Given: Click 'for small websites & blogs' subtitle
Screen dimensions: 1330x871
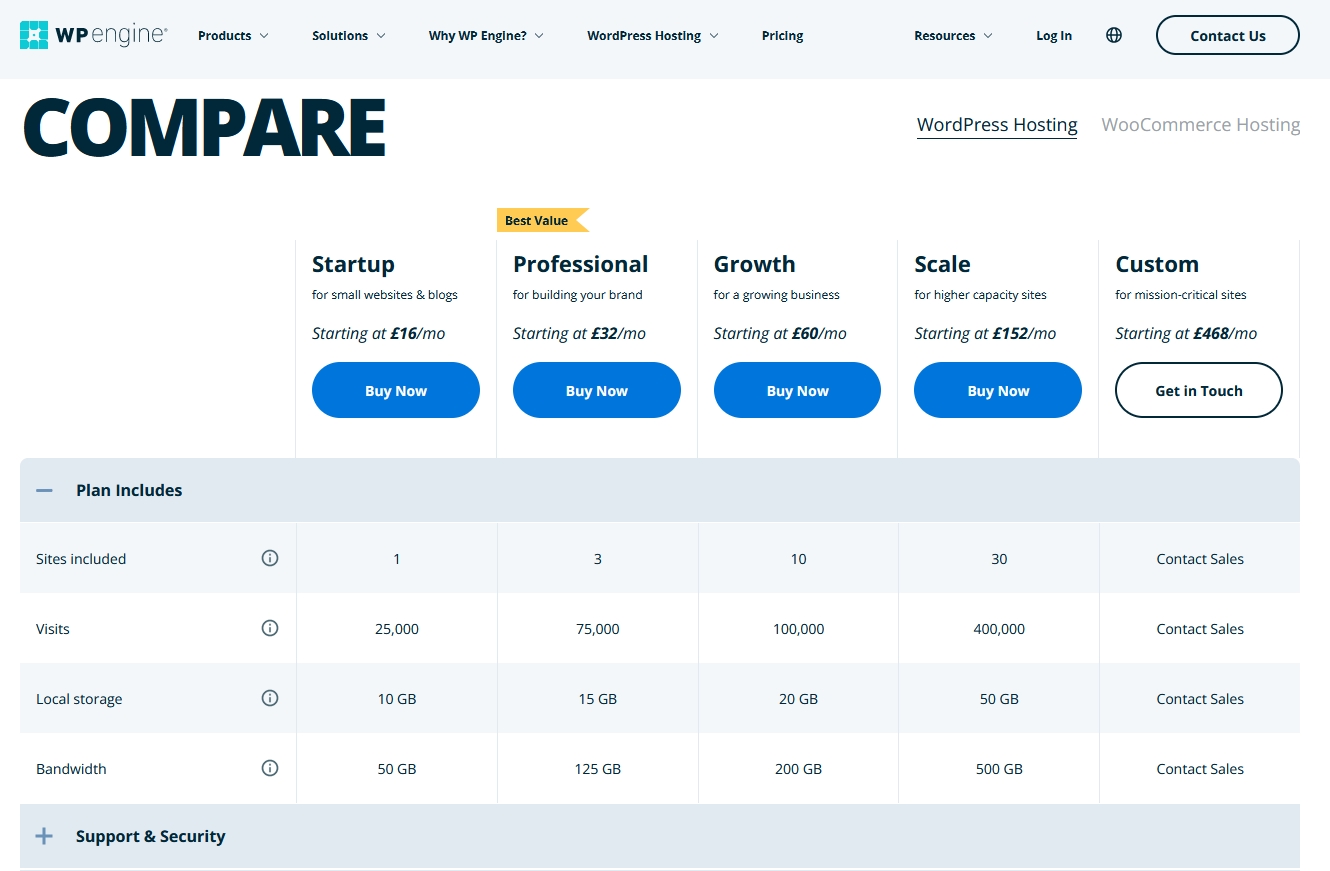Looking at the screenshot, I should click(385, 295).
